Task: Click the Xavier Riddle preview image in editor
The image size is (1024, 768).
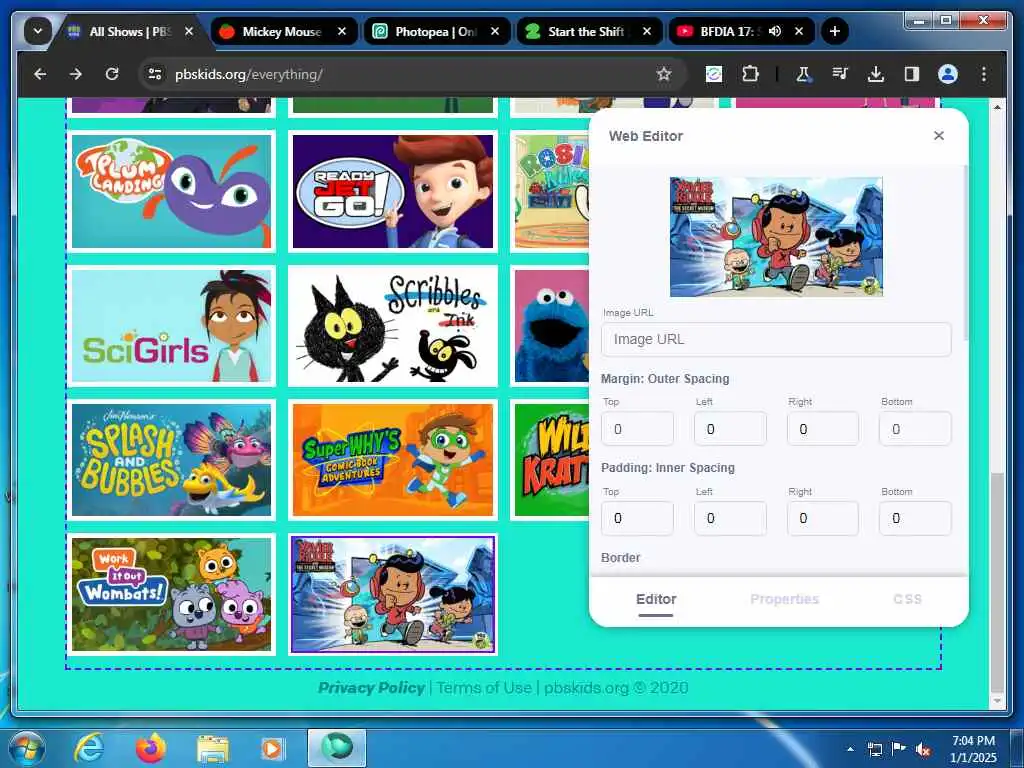Action: [776, 236]
